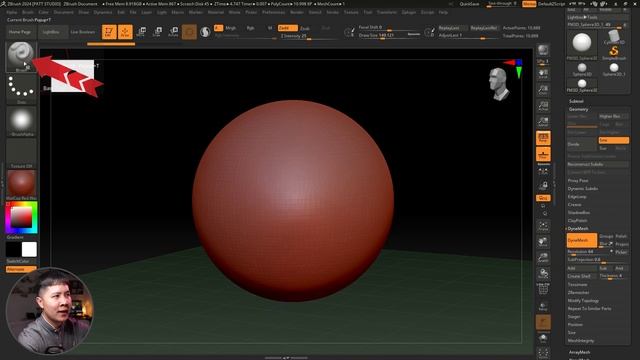640x360 pixels.
Task: Click the BPR render icon
Action: [x=543, y=51]
